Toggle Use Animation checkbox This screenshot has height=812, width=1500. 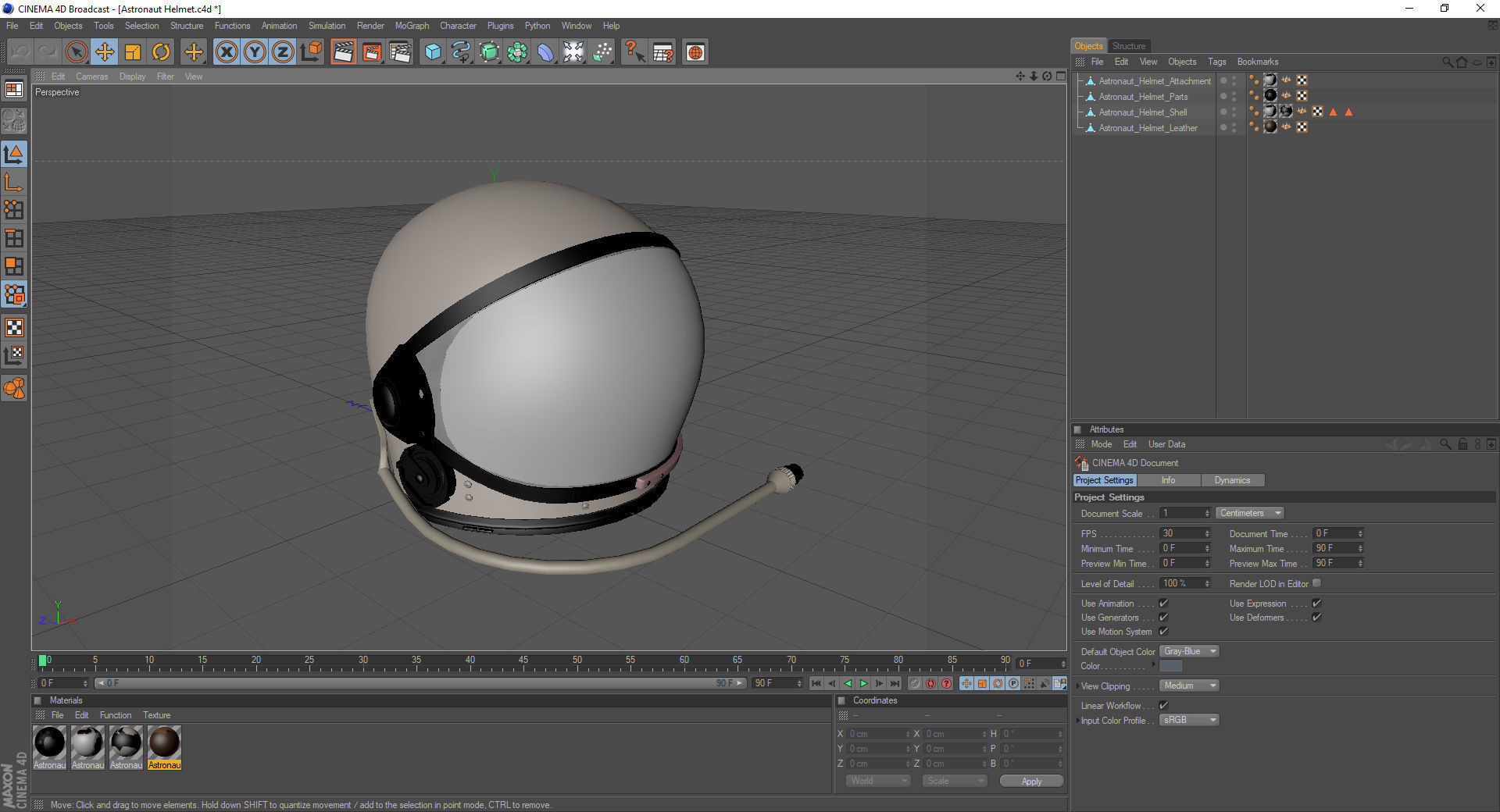(1163, 603)
